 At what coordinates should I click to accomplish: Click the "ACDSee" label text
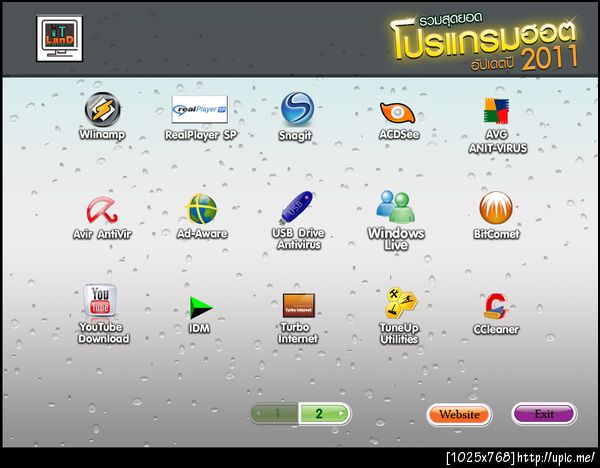[399, 134]
